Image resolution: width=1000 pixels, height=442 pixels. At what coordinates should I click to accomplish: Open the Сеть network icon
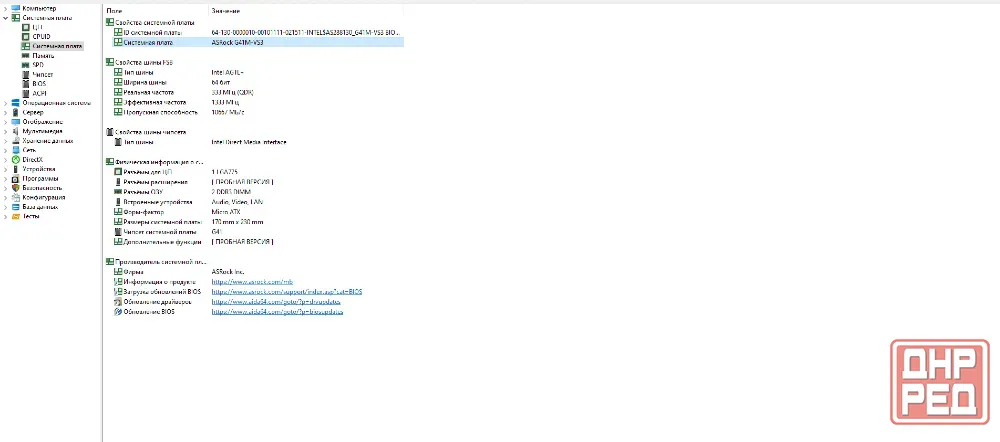pyautogui.click(x=16, y=150)
